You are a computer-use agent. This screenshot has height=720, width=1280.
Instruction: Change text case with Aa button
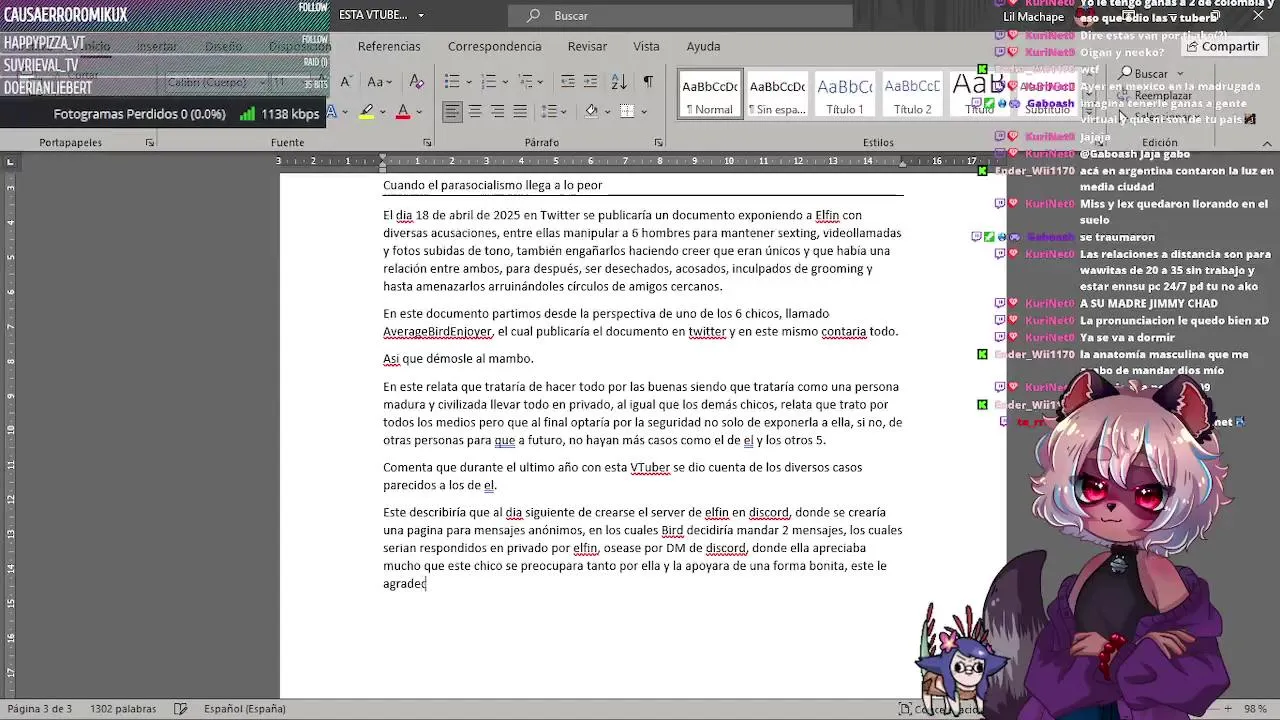coord(375,82)
